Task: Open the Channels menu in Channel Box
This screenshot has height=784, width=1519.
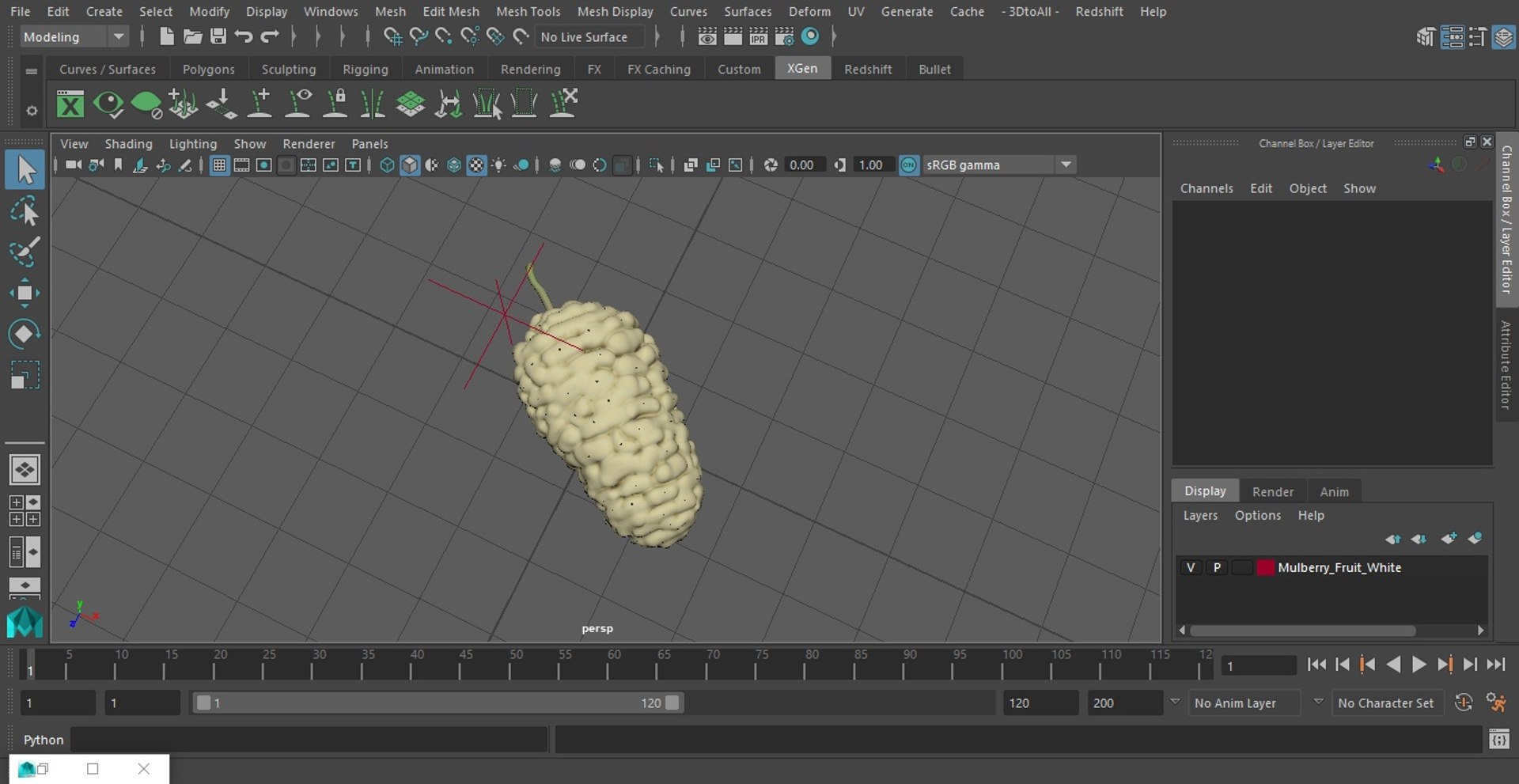Action: [x=1206, y=188]
